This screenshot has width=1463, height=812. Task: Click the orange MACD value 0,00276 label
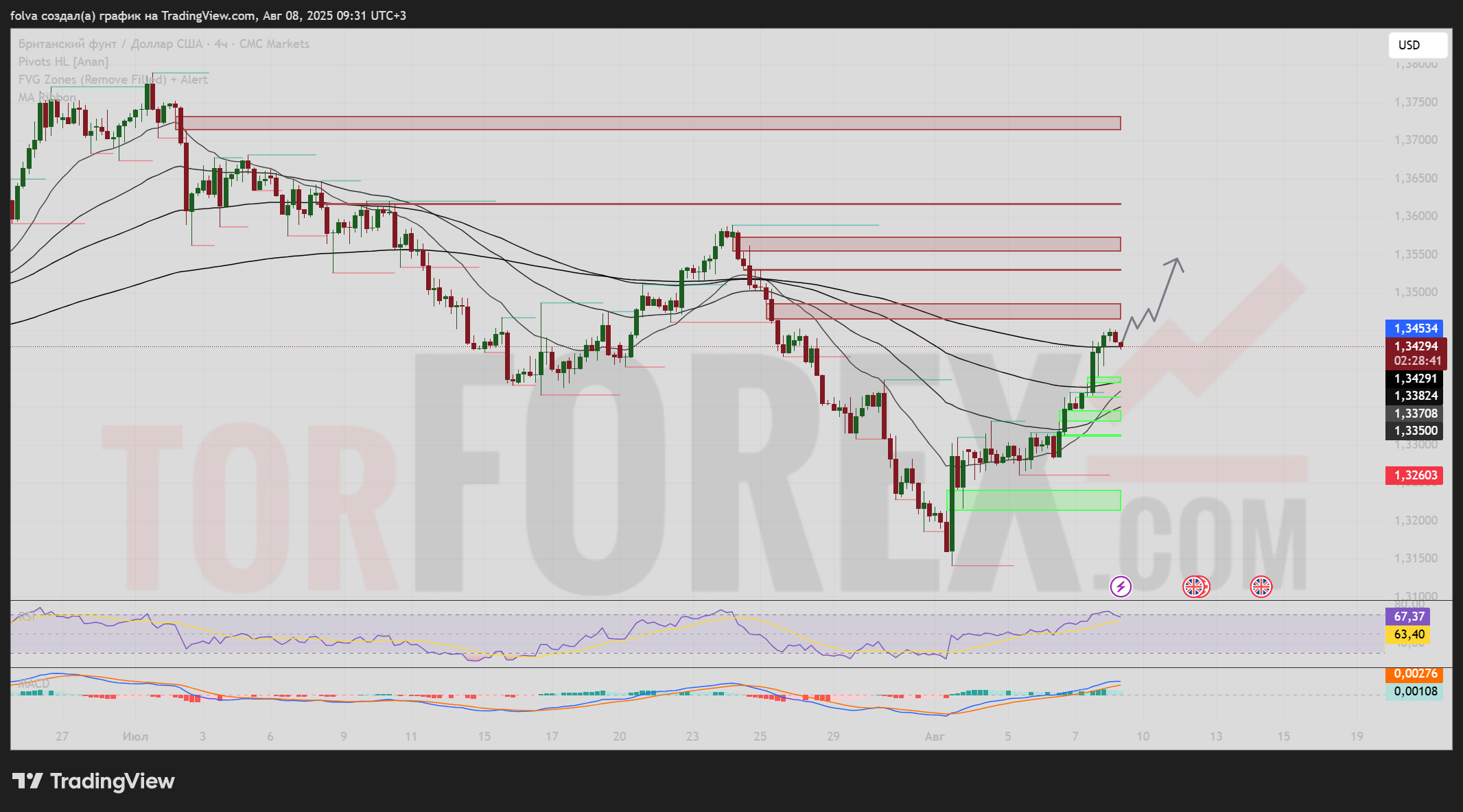(1414, 673)
